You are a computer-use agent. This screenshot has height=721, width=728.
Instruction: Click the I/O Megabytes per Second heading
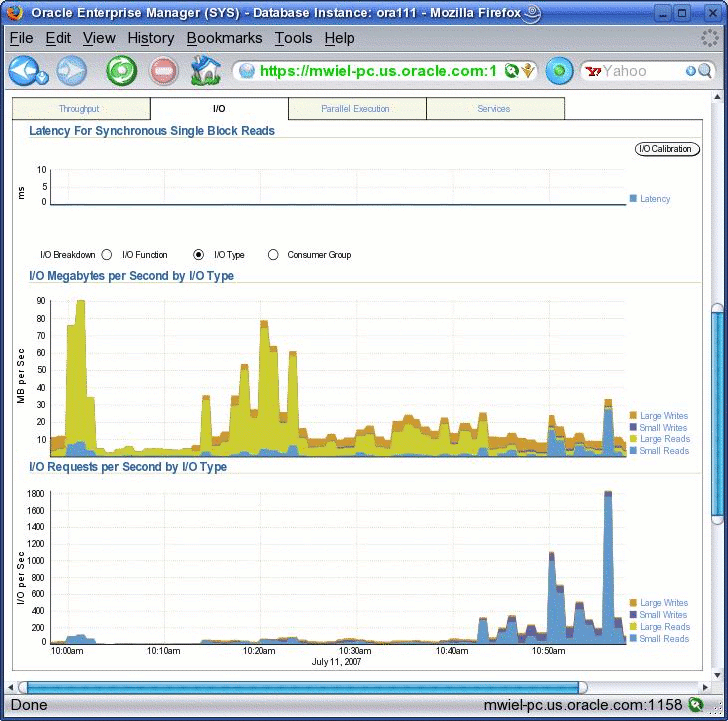131,276
